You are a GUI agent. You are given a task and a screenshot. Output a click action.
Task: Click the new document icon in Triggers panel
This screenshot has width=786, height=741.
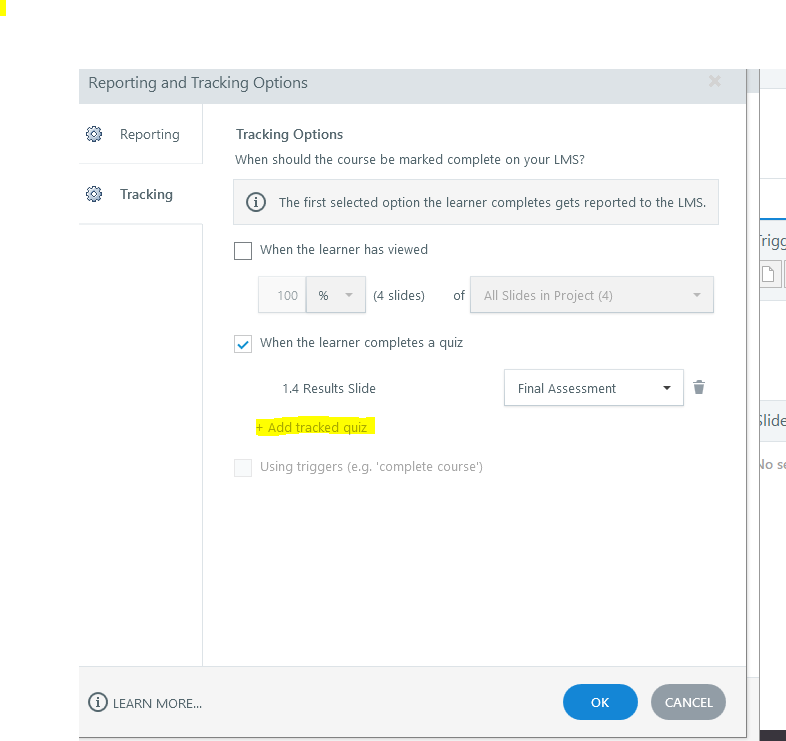(768, 274)
